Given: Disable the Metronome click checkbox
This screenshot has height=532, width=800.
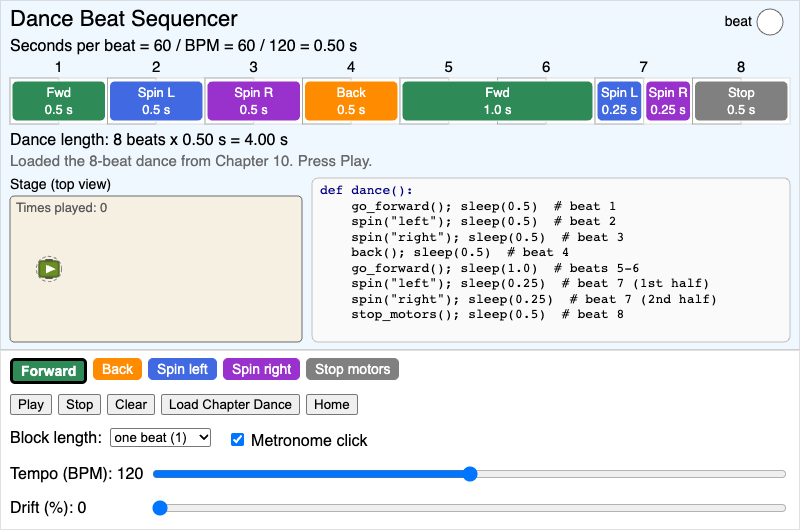Looking at the screenshot, I should pos(237,440).
